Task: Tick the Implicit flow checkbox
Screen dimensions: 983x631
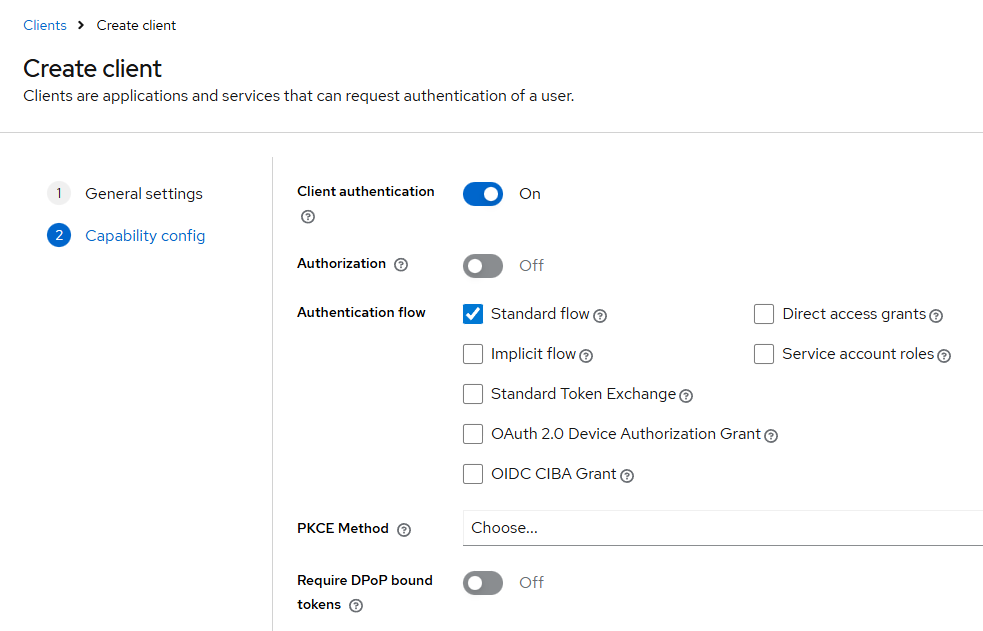Action: (x=473, y=354)
